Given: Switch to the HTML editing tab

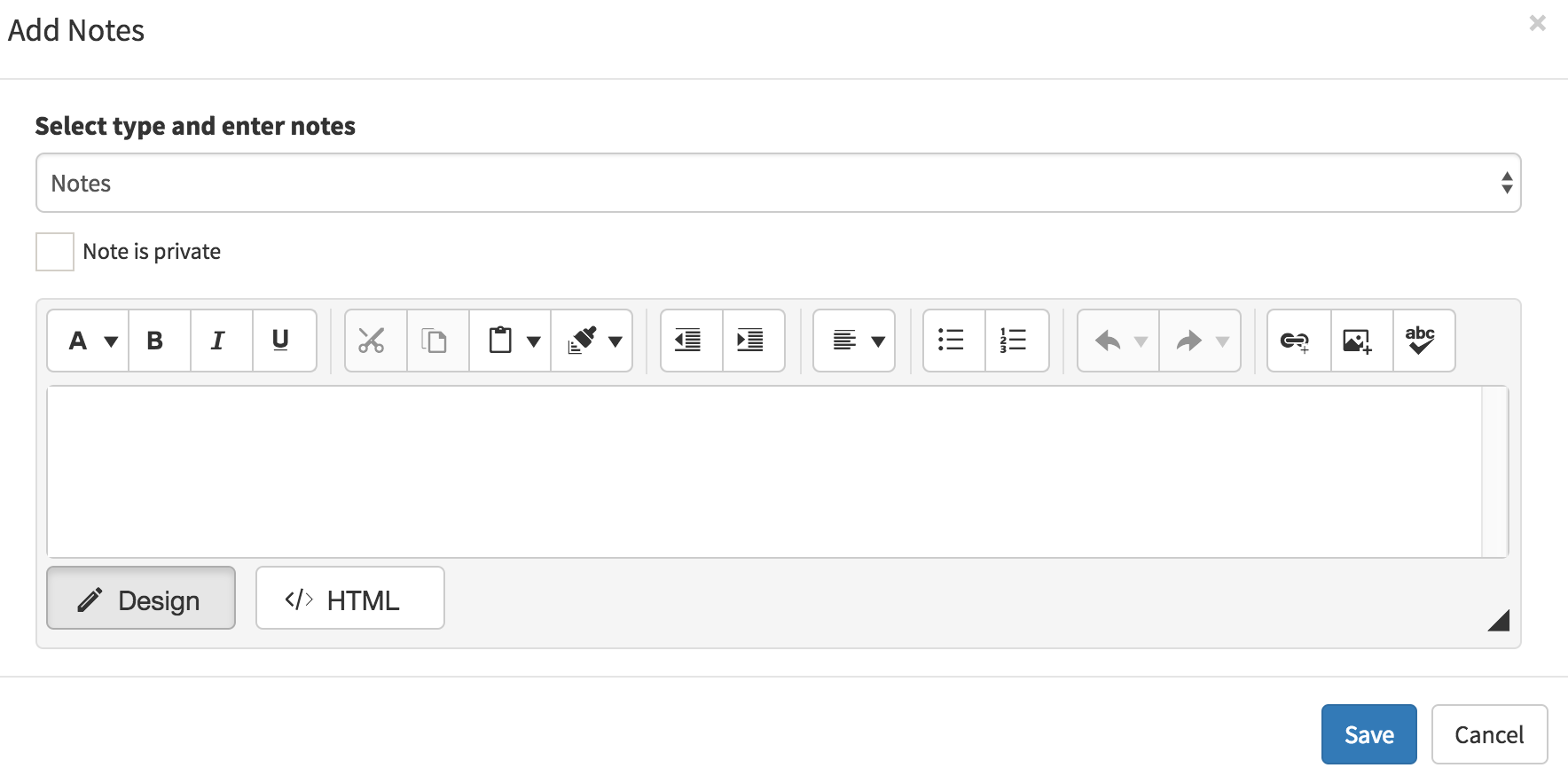Looking at the screenshot, I should pyautogui.click(x=349, y=599).
